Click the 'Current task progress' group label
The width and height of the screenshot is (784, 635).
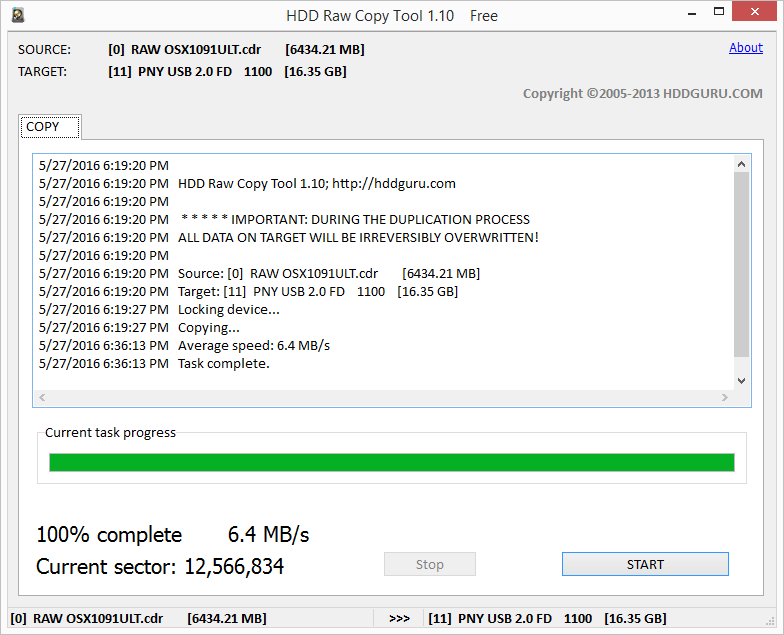click(x=110, y=432)
